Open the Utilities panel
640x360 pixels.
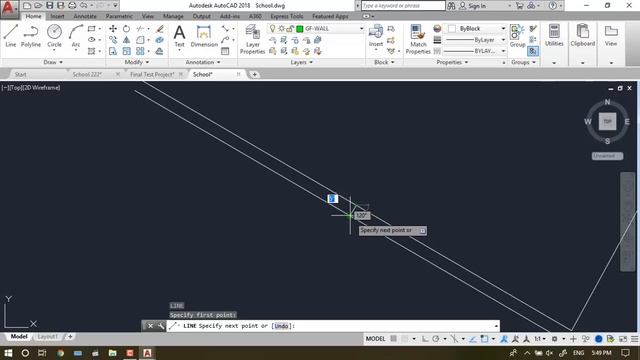tap(554, 36)
